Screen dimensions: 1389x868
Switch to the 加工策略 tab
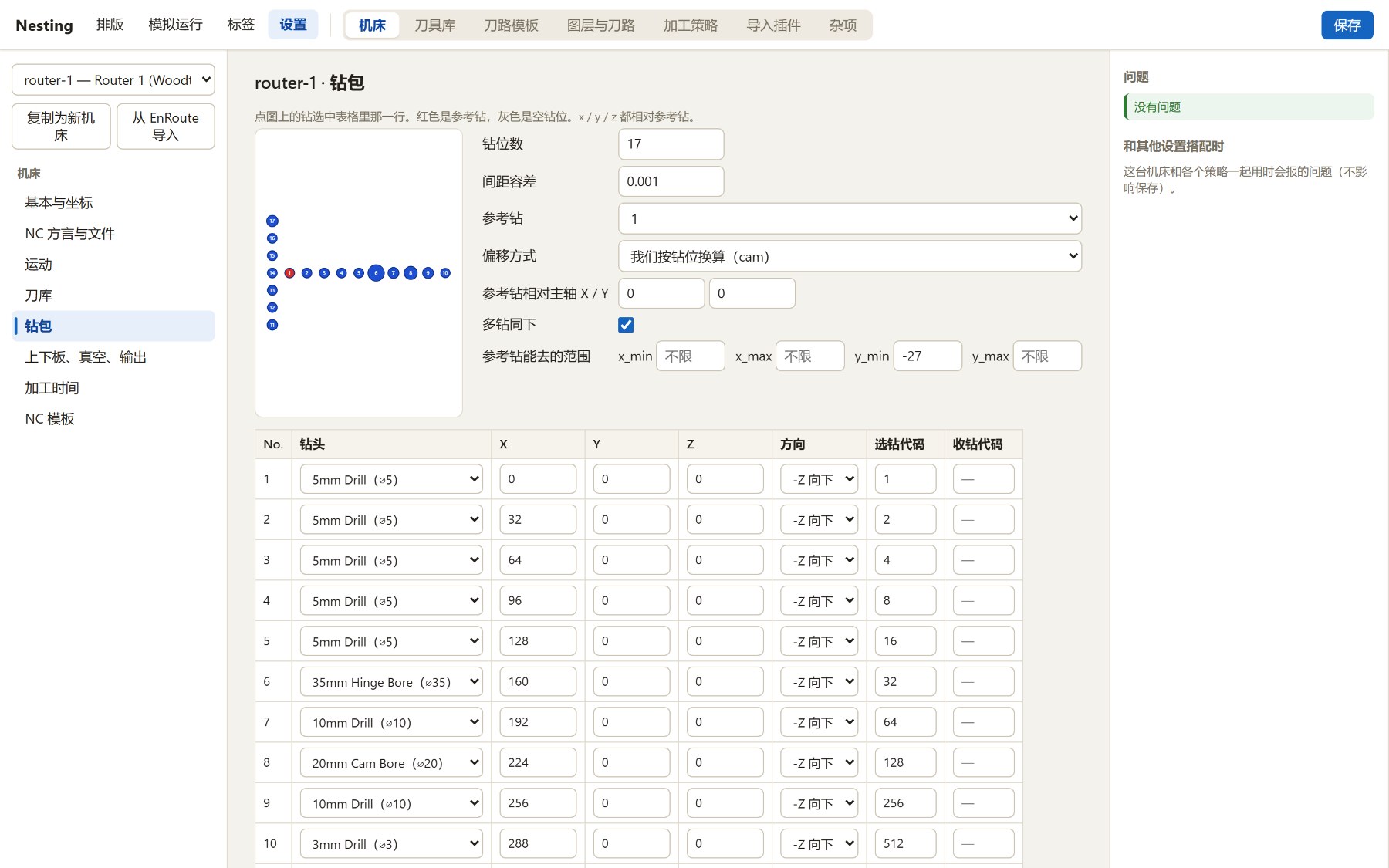pos(690,25)
